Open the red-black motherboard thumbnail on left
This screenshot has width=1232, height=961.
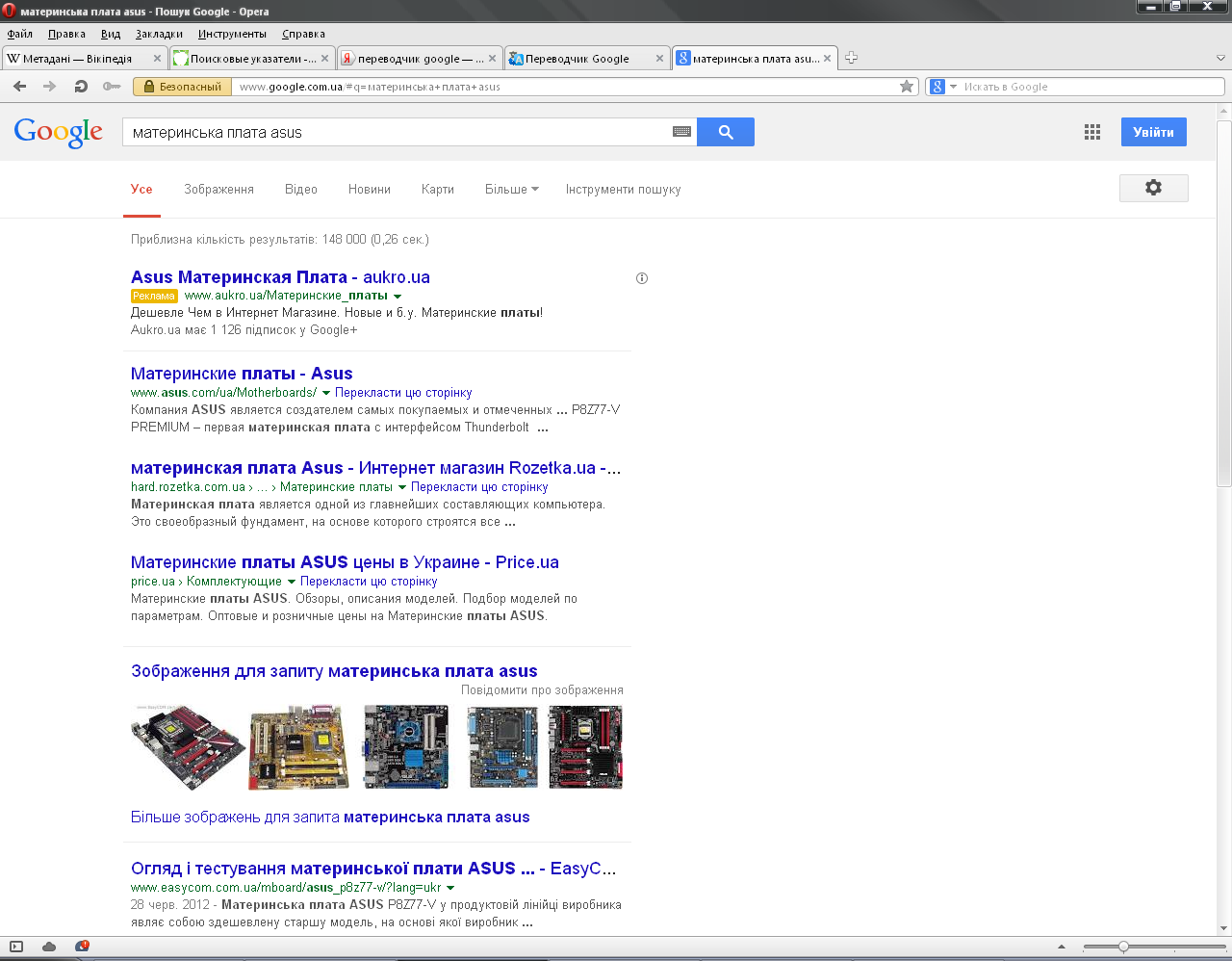click(x=188, y=747)
